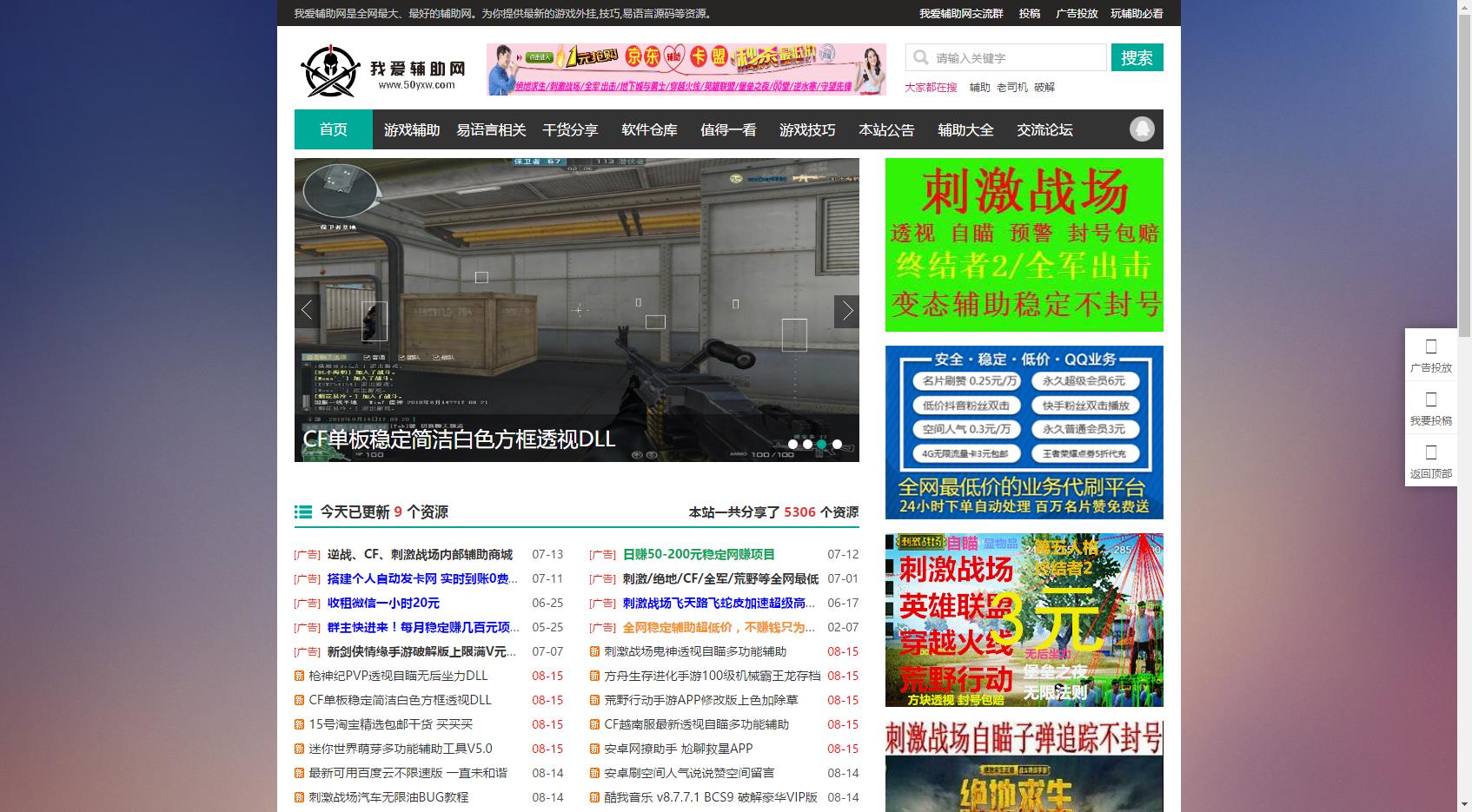Open the green 刺激战场 透视 自瞄 ad
1472x812 pixels.
[x=1024, y=245]
